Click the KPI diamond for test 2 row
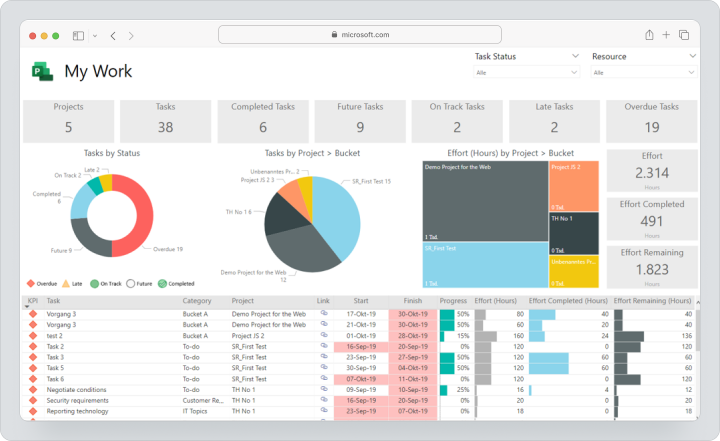Viewport: 720px width, 441px height. pyautogui.click(x=33, y=336)
